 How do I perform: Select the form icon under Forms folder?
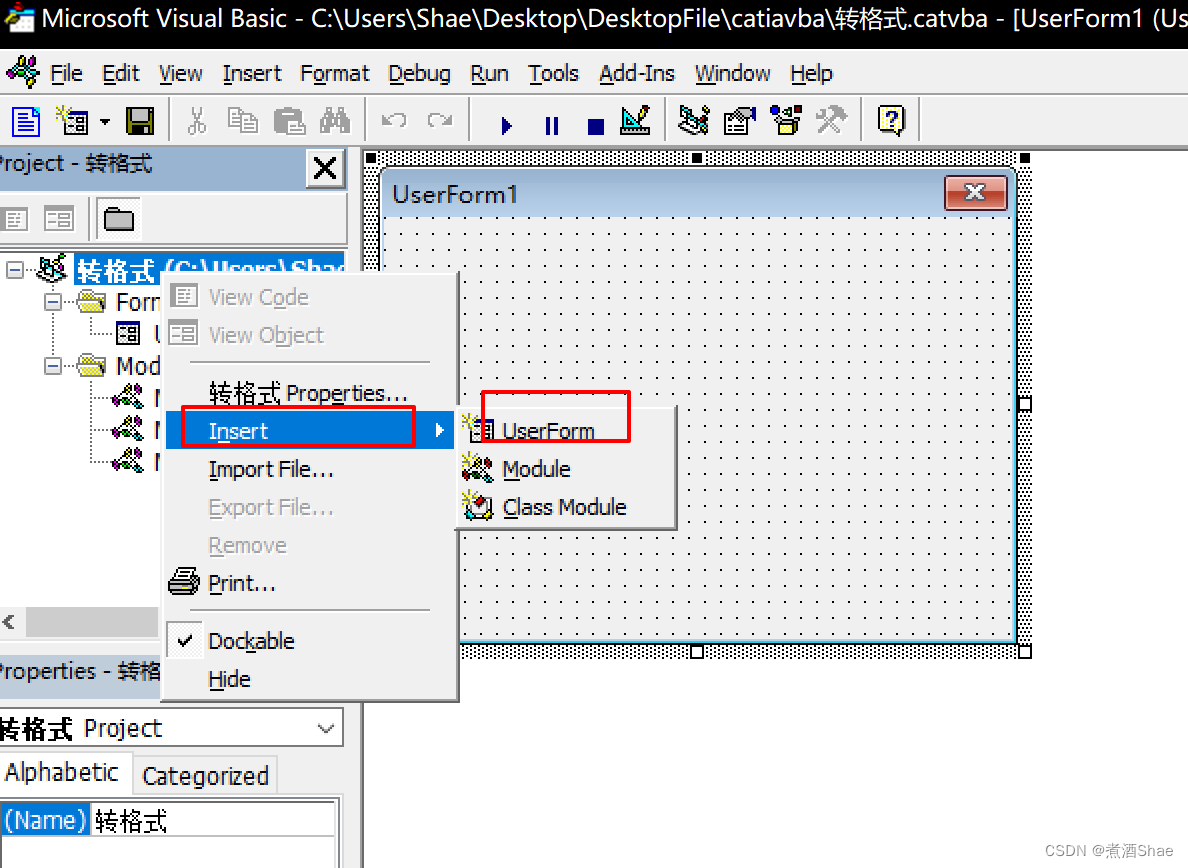pyautogui.click(x=128, y=333)
